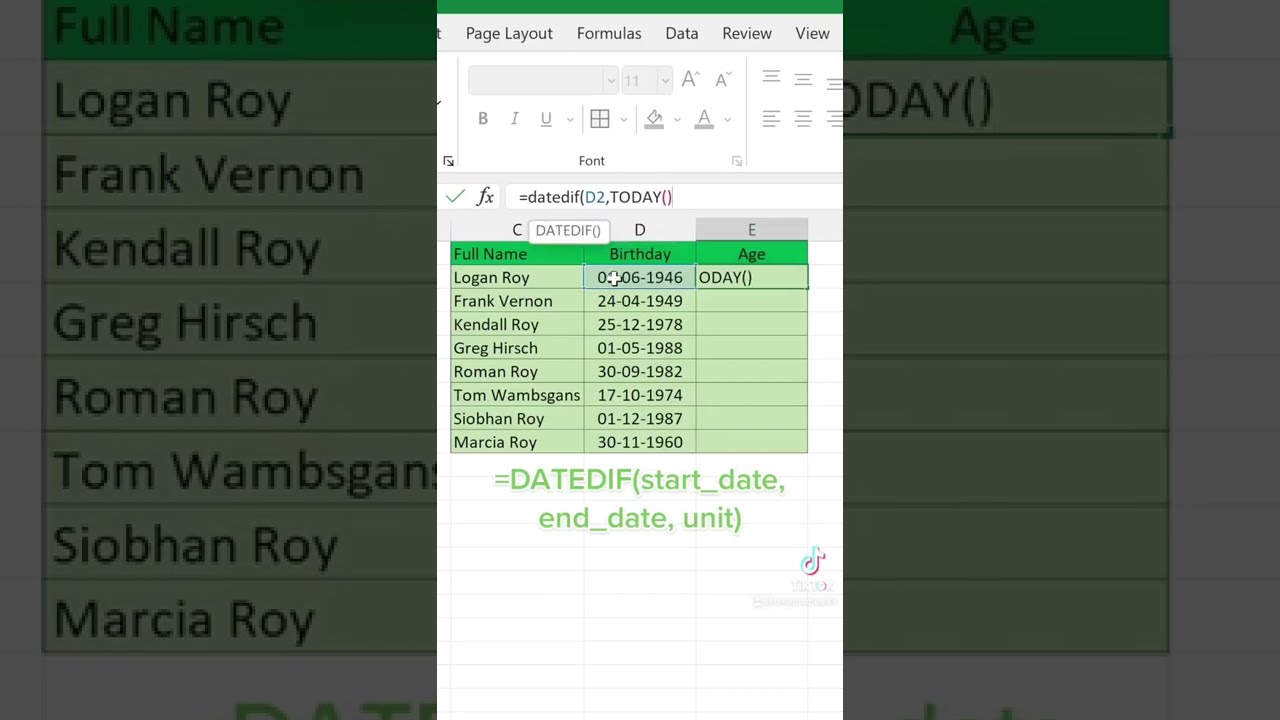Select the Birthday header cell
The height and width of the screenshot is (720, 1280).
click(640, 254)
